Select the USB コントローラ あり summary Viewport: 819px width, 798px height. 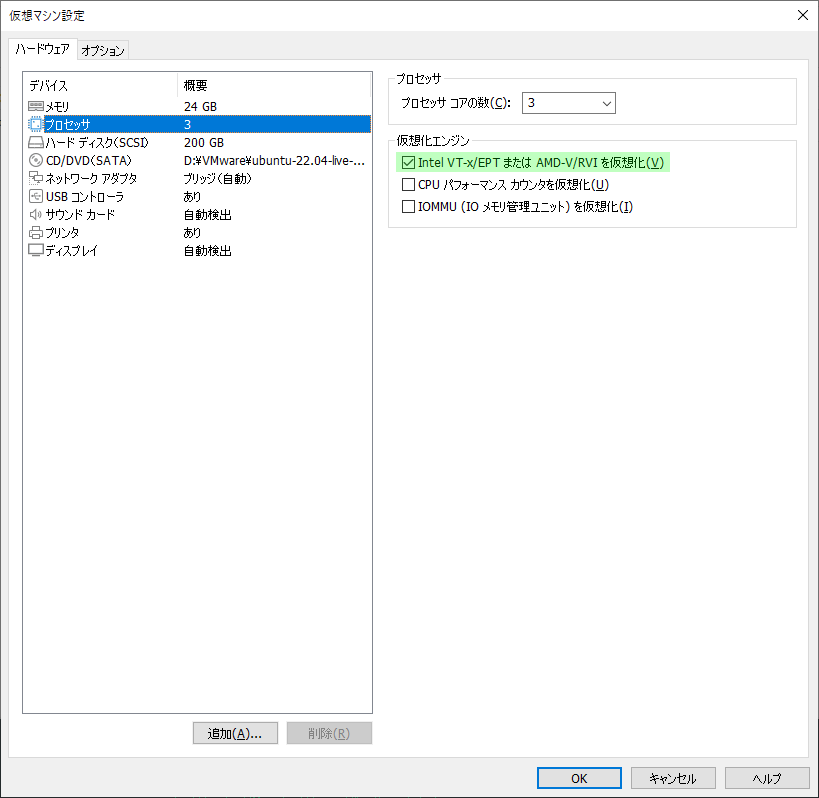(192, 196)
